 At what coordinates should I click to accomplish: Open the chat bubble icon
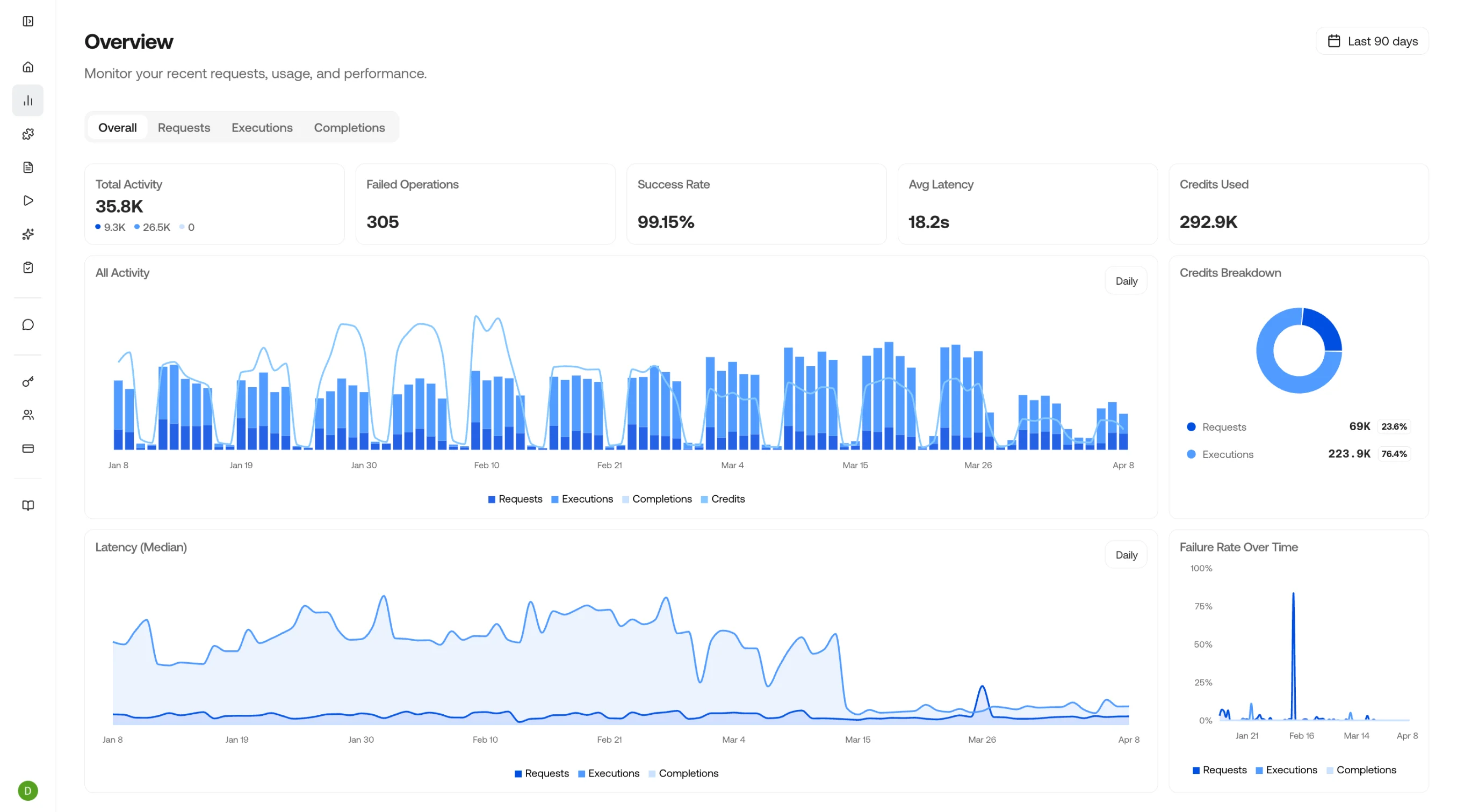pos(28,324)
